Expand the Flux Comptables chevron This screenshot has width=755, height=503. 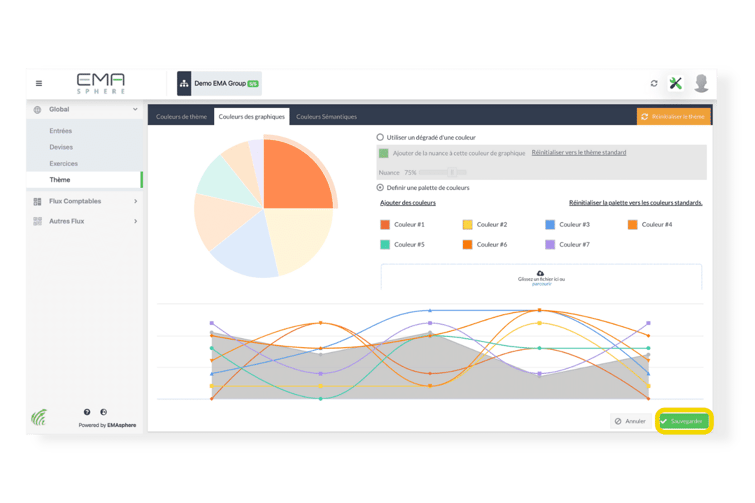(136, 201)
